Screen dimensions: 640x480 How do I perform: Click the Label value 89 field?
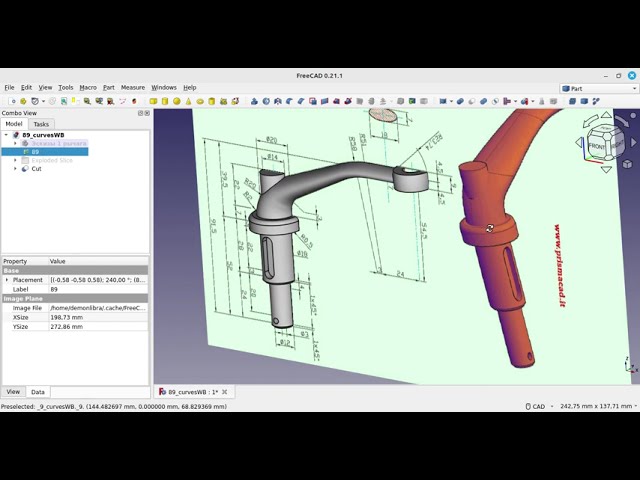(98, 289)
